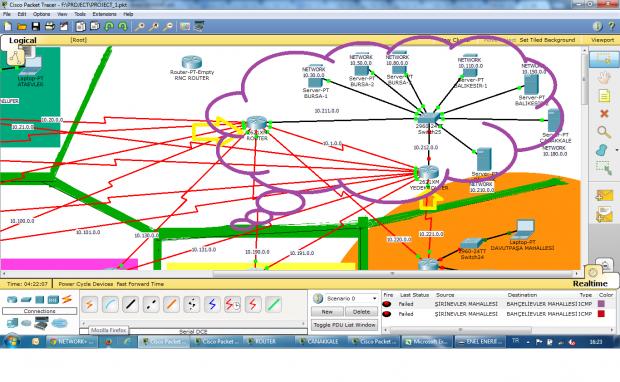The width and height of the screenshot is (620, 382).
Task: Open a file via the folder icon
Action: [22, 26]
